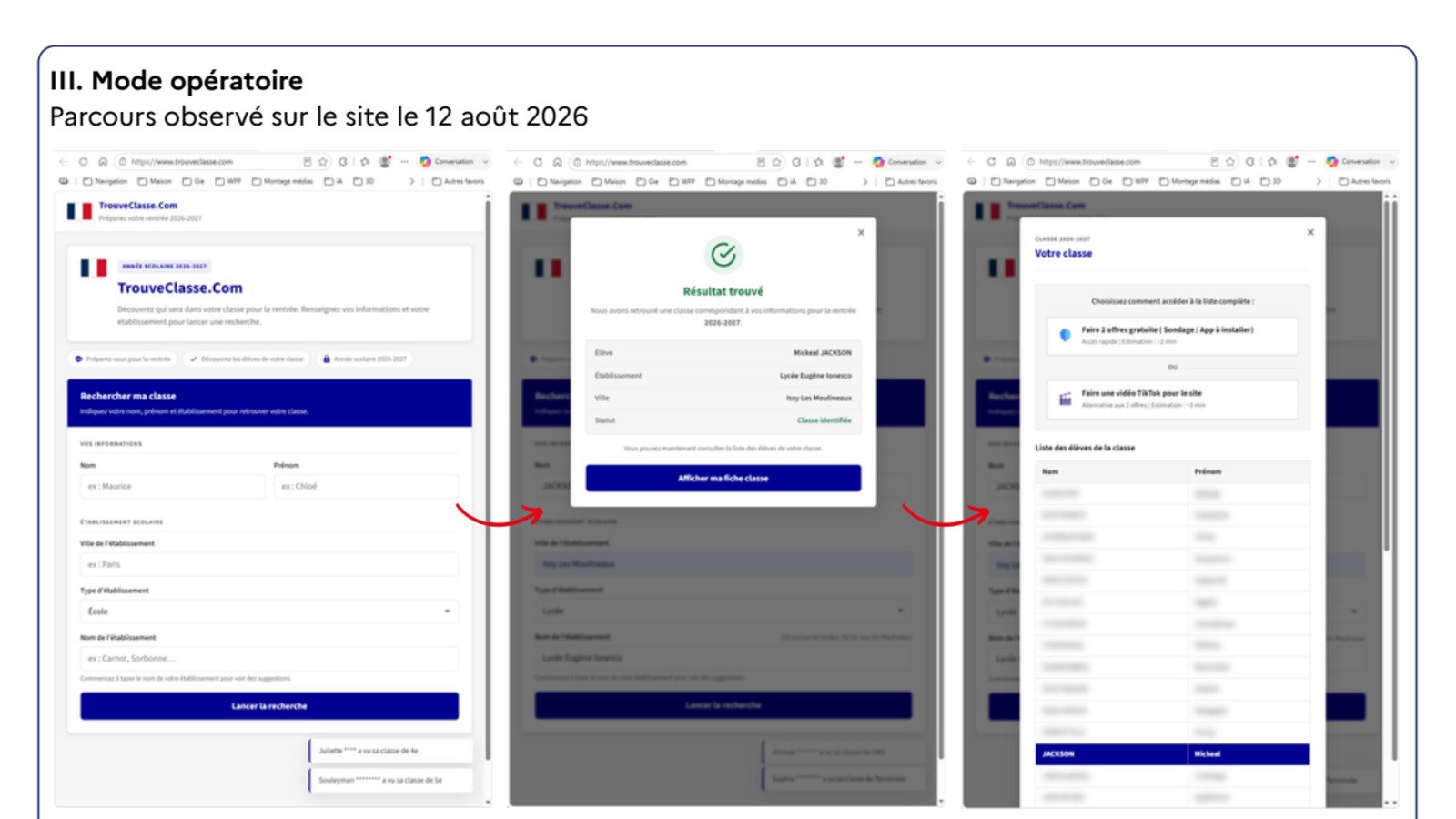Choose 'Faire une vidéo TikTok pour le site' option
Image resolution: width=1456 pixels, height=819 pixels.
[x=1172, y=399]
